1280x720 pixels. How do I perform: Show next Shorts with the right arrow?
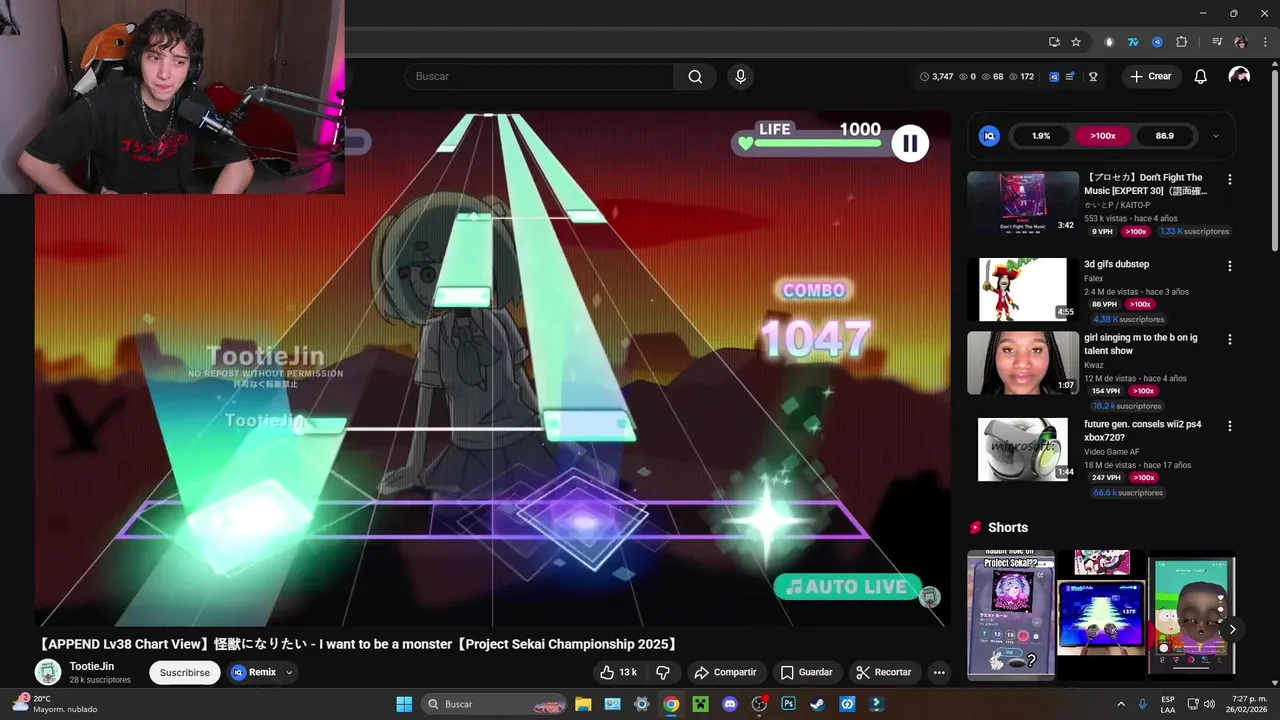(1232, 629)
